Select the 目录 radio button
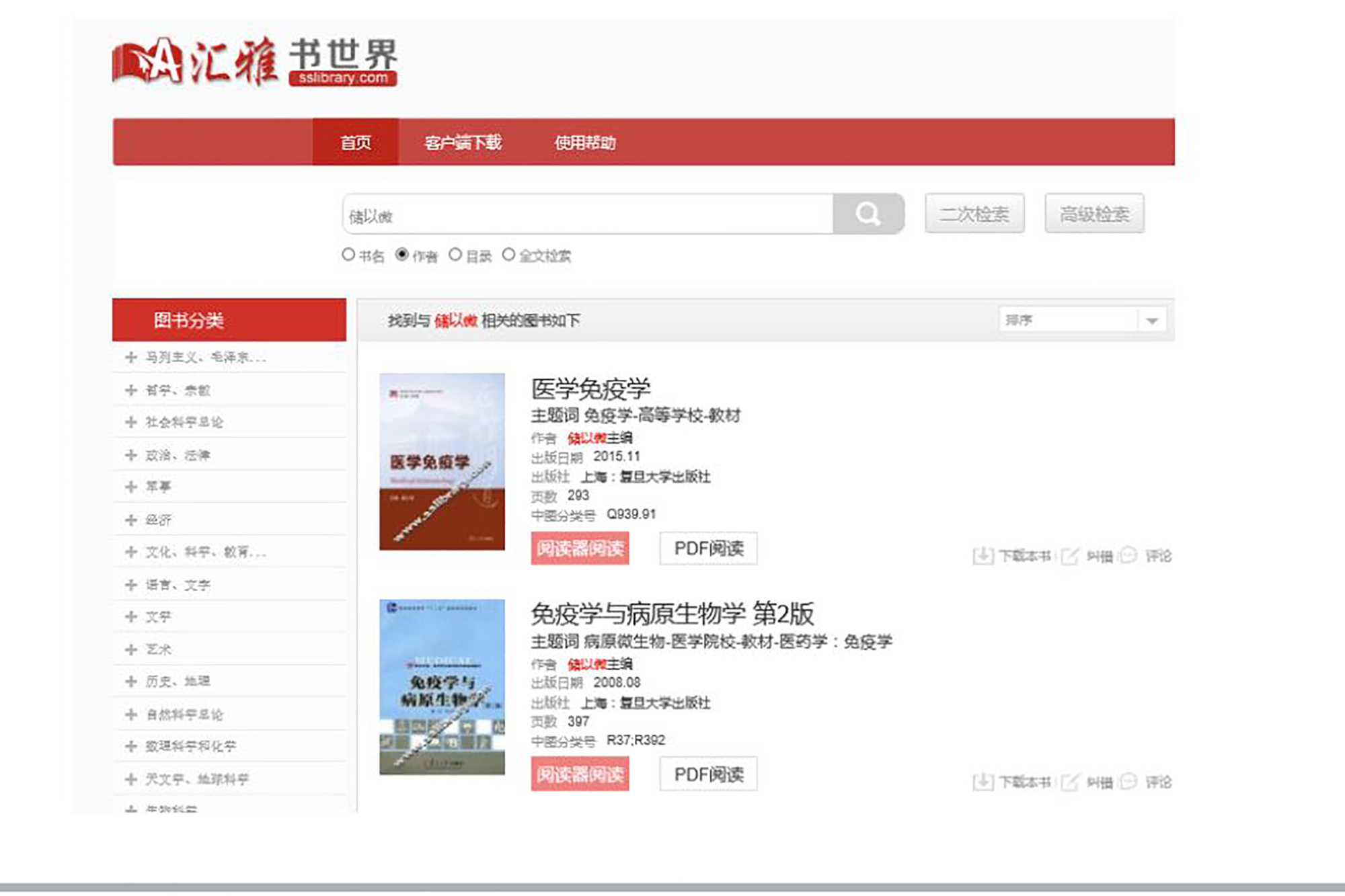 [x=455, y=255]
